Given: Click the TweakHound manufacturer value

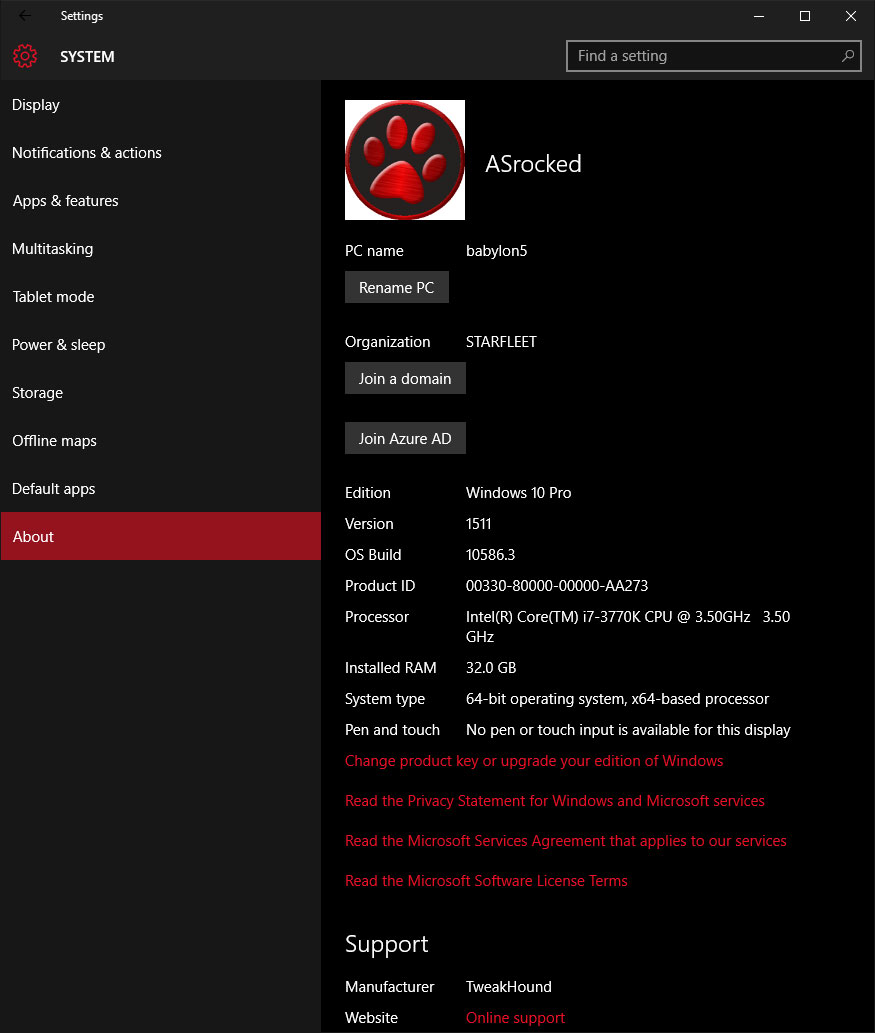Looking at the screenshot, I should point(509,987).
